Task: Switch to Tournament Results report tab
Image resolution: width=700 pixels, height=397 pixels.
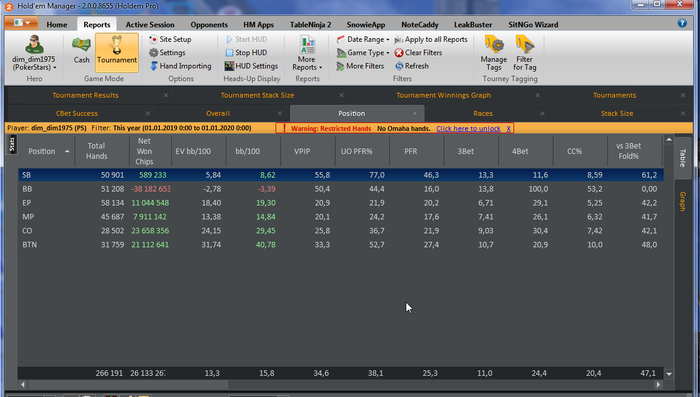Action: (85, 95)
